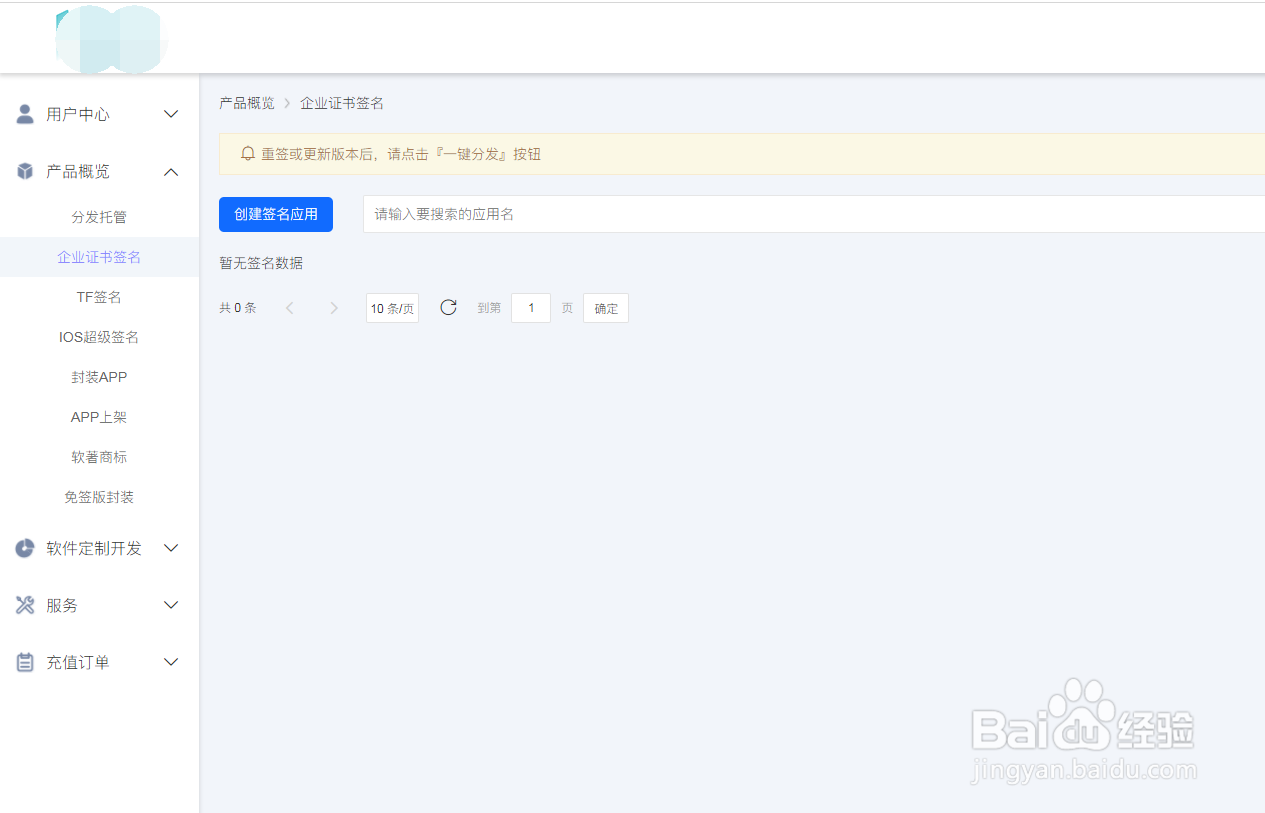Click the 共 0 条 total count text
1265x813 pixels.
(238, 308)
